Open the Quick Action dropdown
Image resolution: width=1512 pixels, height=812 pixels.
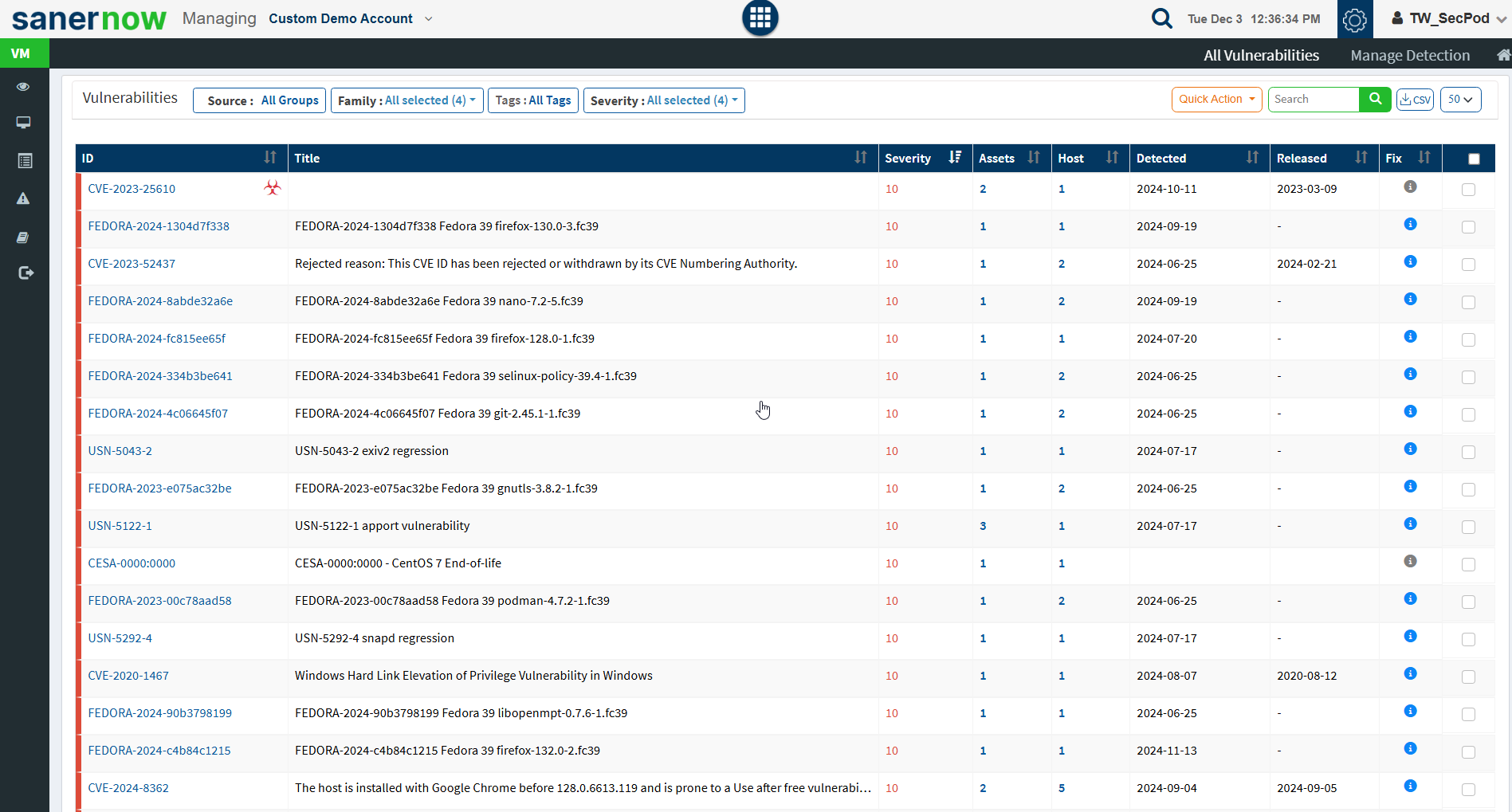point(1216,100)
